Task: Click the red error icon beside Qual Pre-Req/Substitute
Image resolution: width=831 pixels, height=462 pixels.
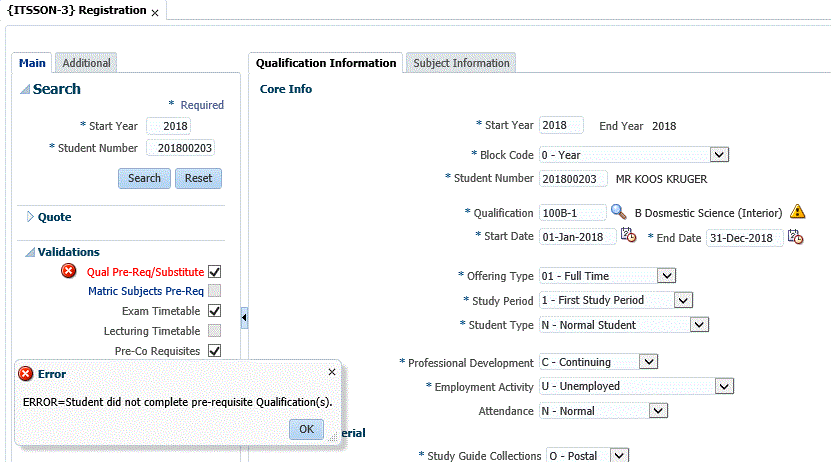Action: click(68, 271)
